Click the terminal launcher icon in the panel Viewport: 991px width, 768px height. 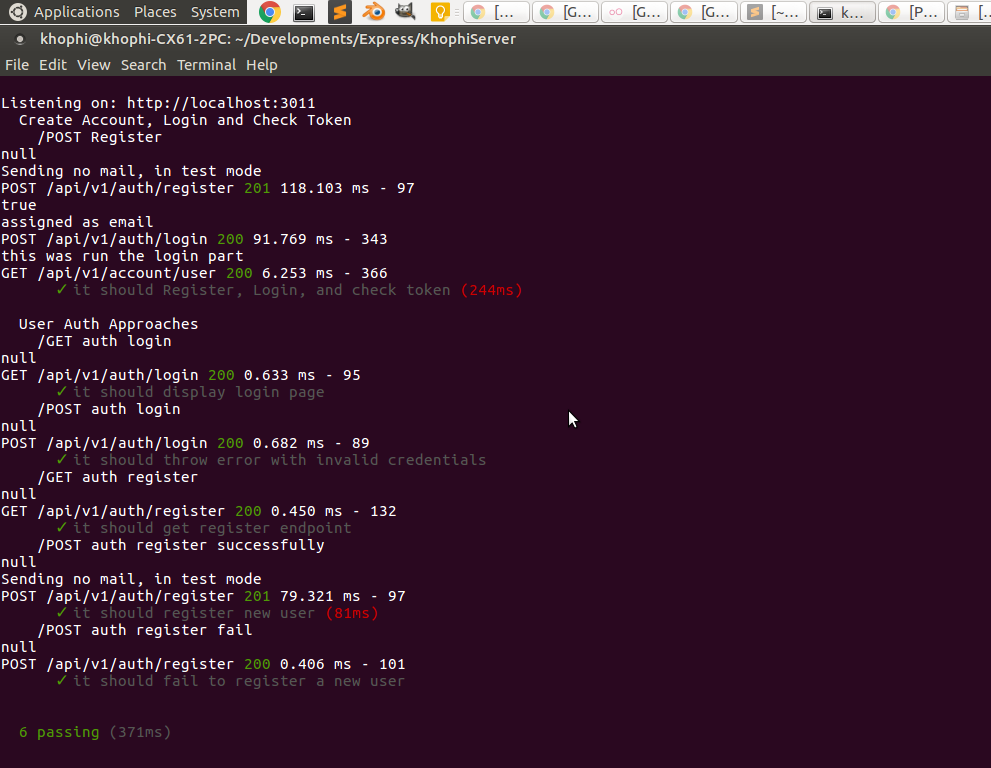tap(304, 12)
